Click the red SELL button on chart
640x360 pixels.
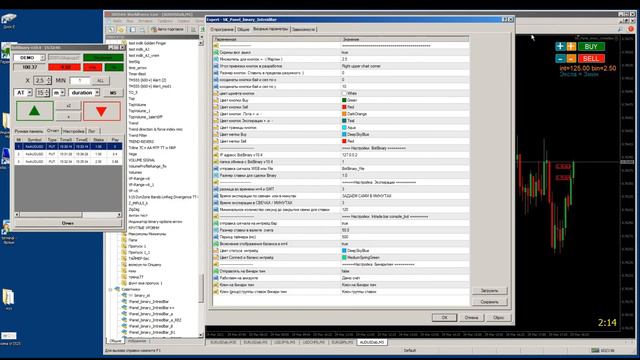[591, 59]
